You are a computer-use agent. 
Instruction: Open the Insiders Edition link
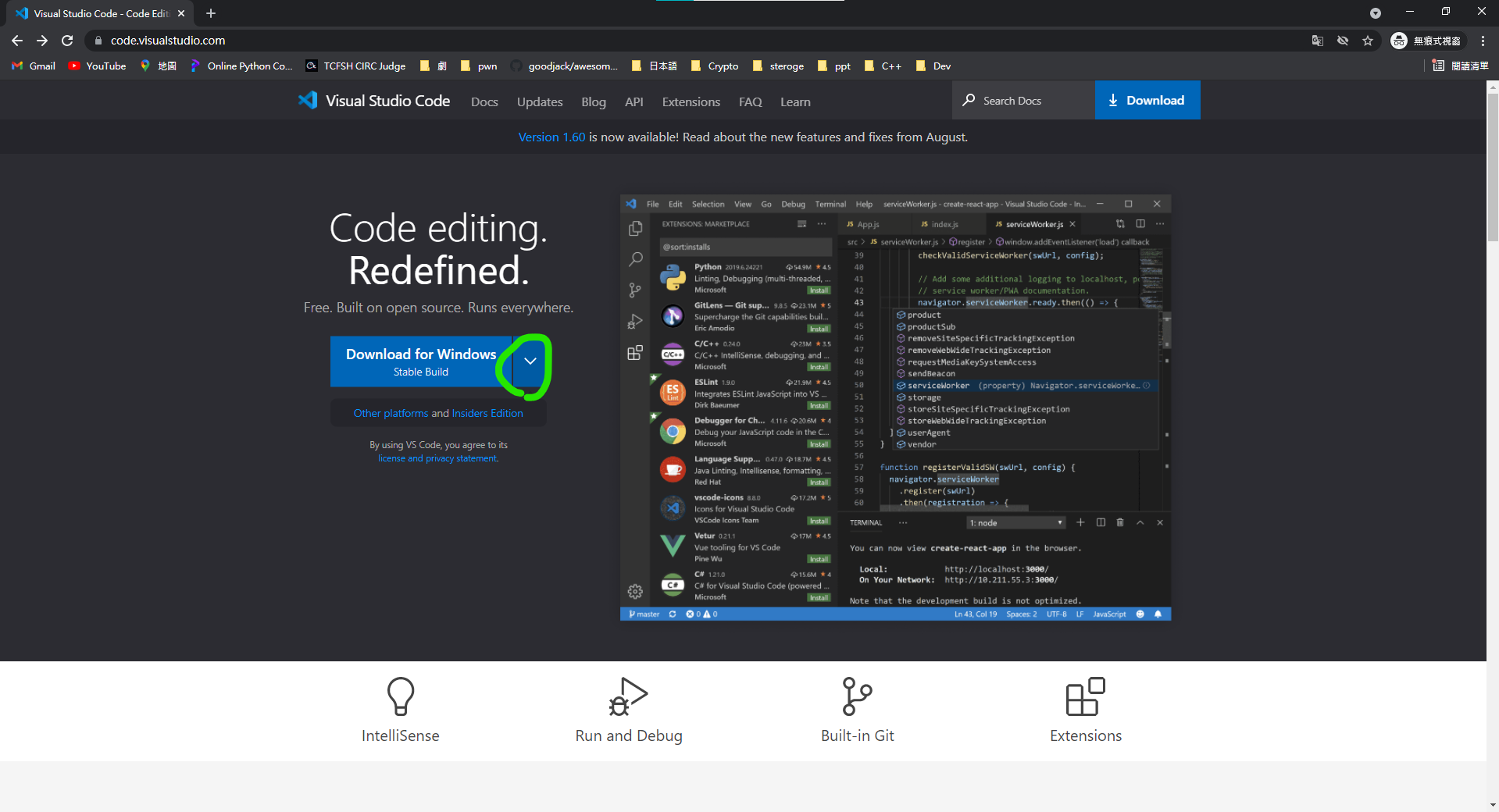pyautogui.click(x=487, y=414)
